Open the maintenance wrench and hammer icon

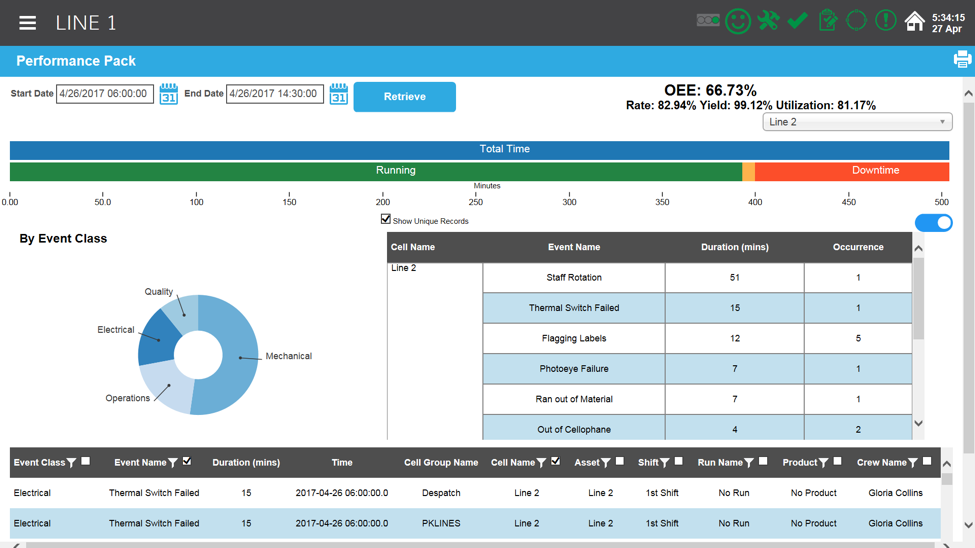(x=768, y=21)
